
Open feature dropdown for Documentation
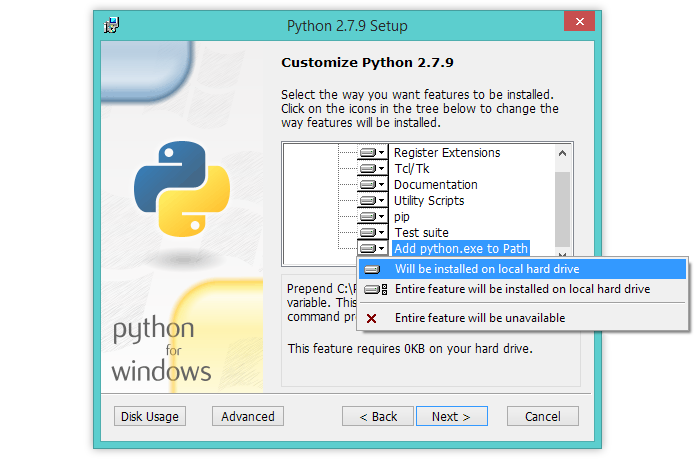(x=372, y=185)
